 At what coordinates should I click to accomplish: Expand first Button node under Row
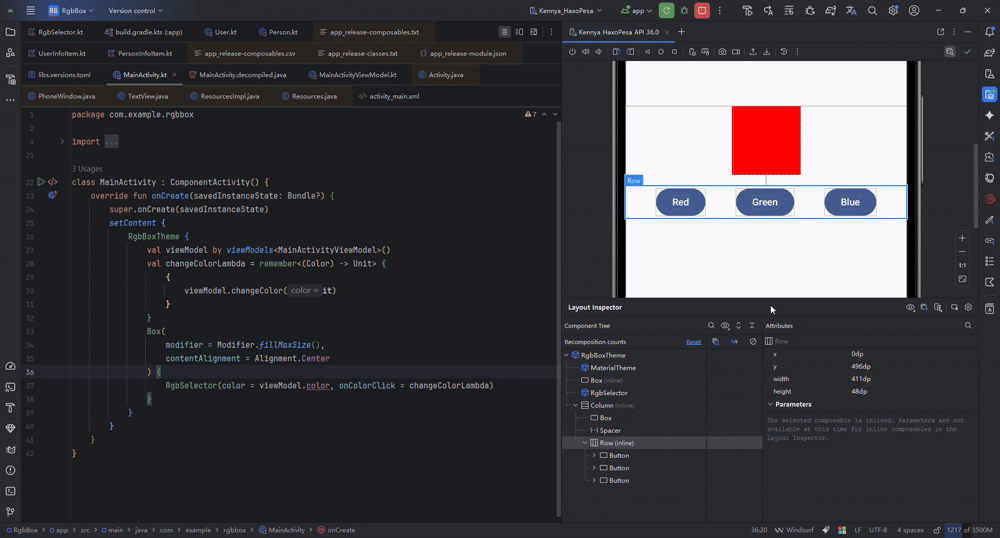pos(594,456)
